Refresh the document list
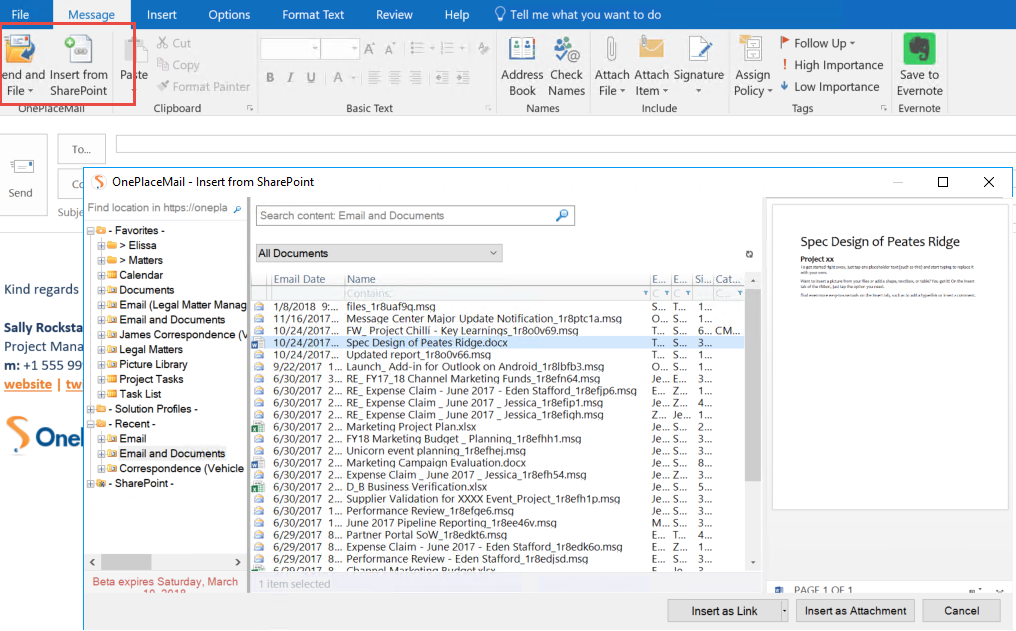This screenshot has height=631, width=1016. click(x=749, y=254)
